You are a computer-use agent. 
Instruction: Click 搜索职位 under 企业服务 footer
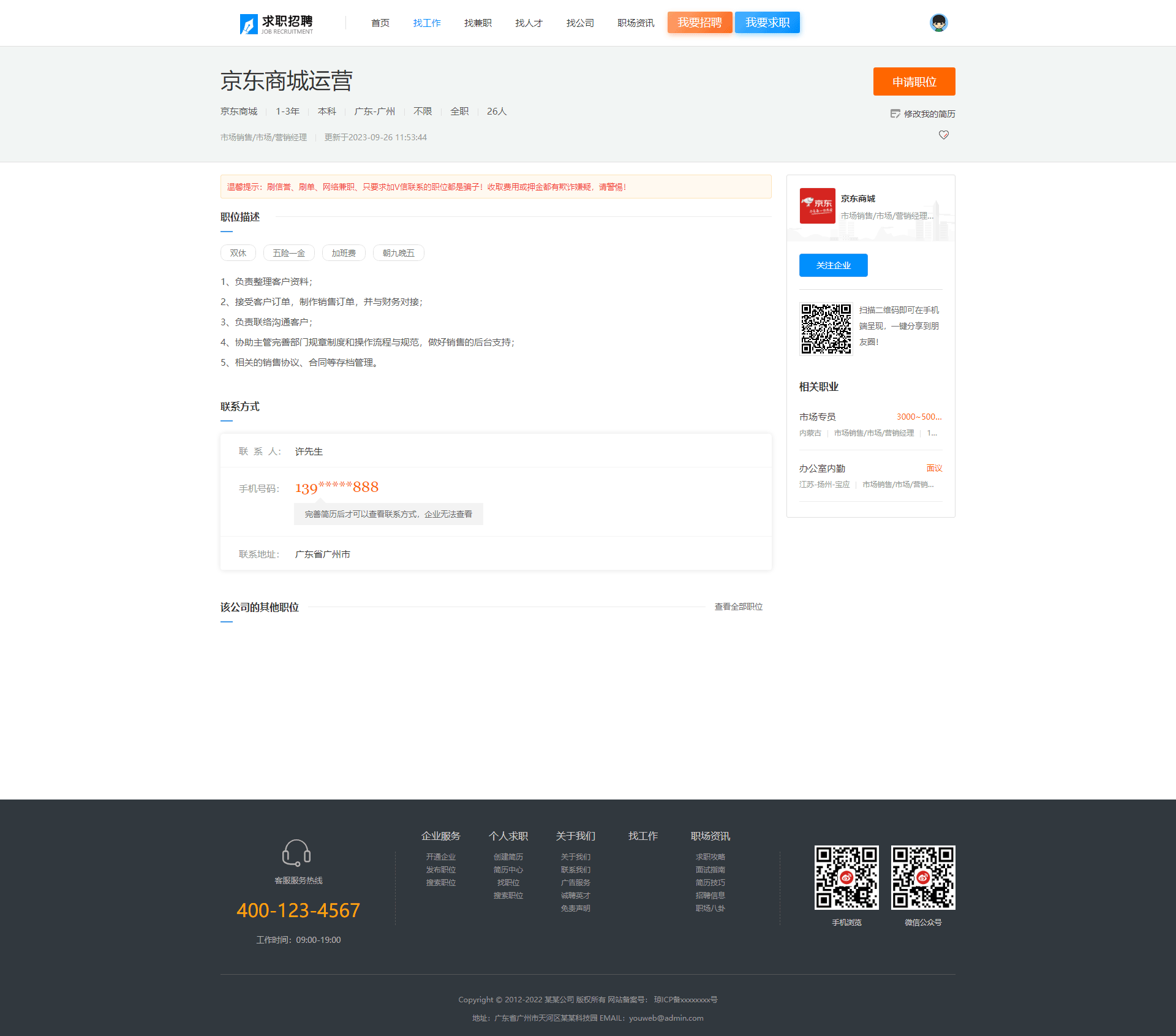441,883
